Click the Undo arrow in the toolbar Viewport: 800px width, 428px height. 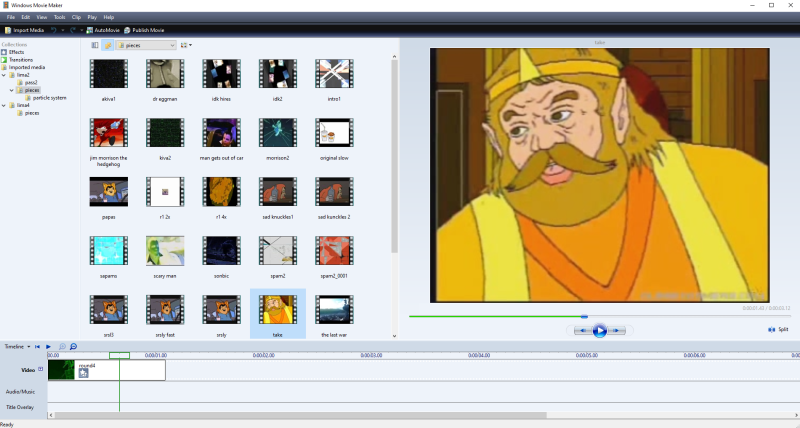54,30
